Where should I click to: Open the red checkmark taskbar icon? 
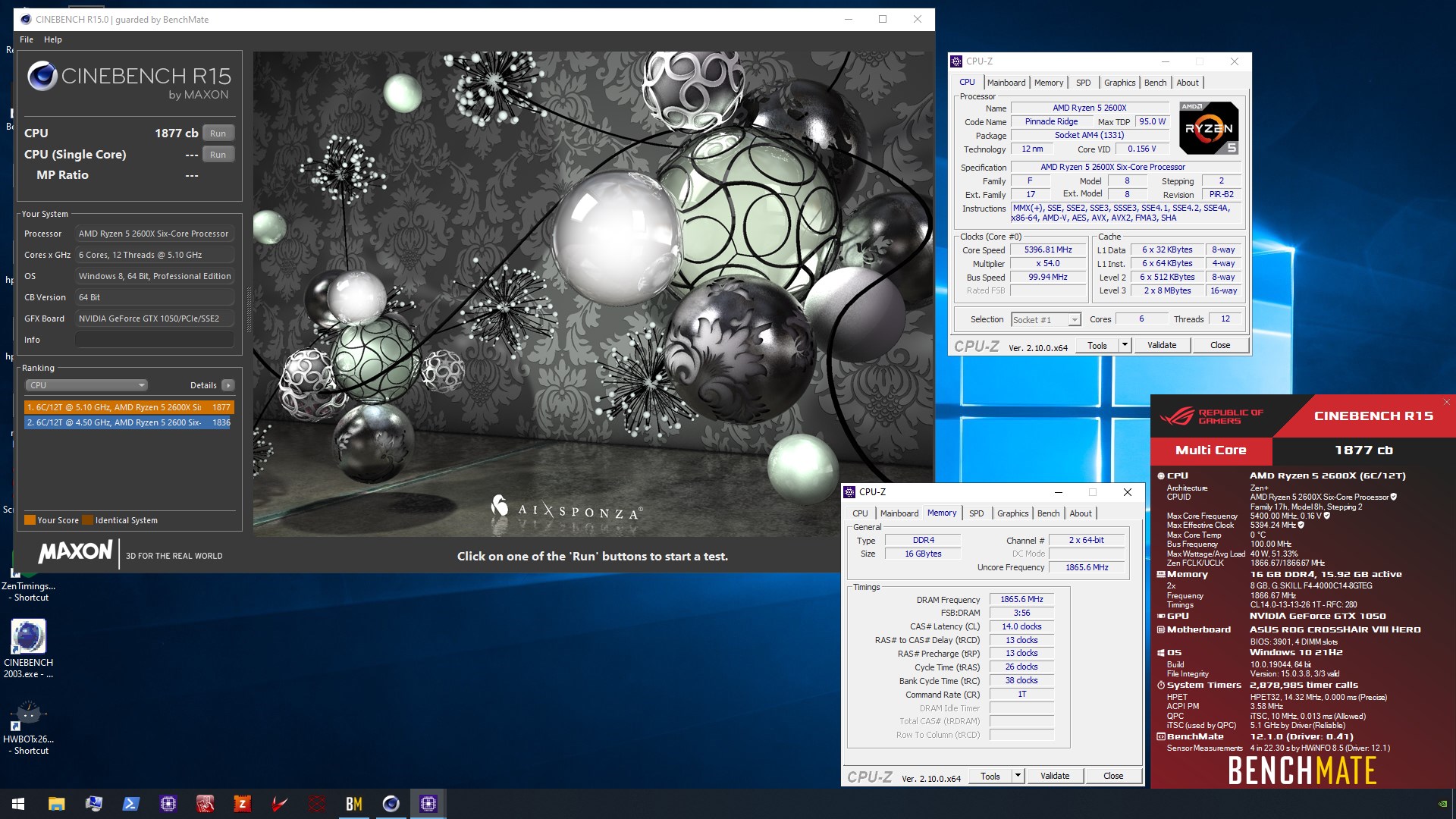[279, 804]
